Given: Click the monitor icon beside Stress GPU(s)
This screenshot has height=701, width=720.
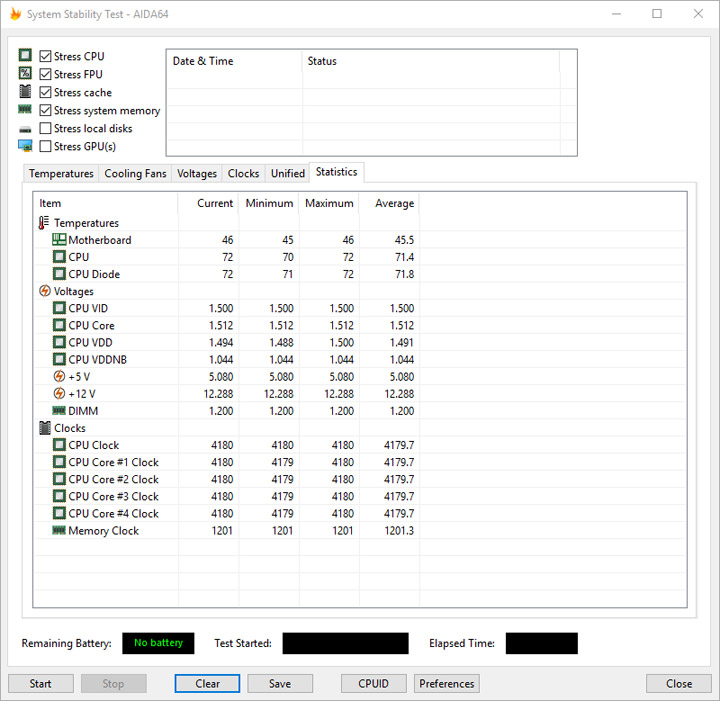Looking at the screenshot, I should [25, 146].
